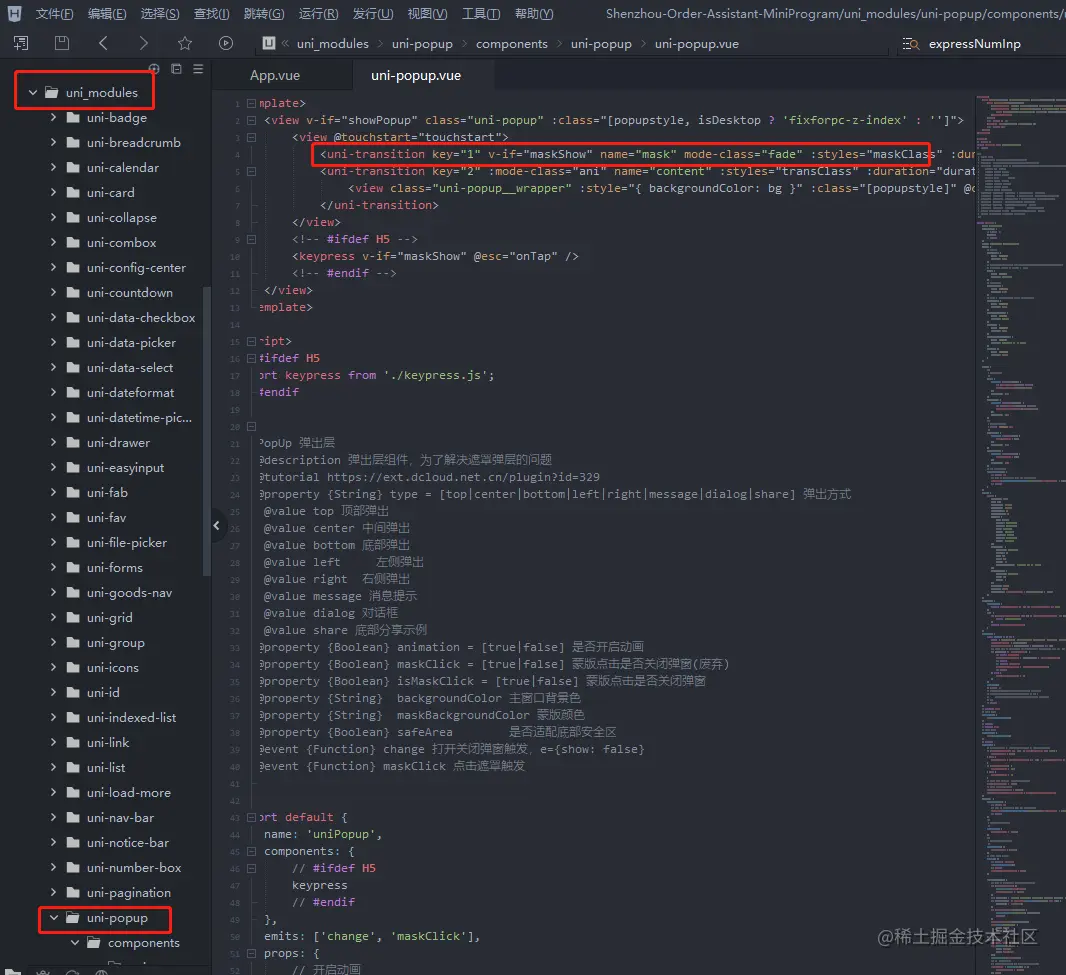This screenshot has height=975, width=1066.
Task: Select the uni-file-picker folder
Action: (126, 543)
